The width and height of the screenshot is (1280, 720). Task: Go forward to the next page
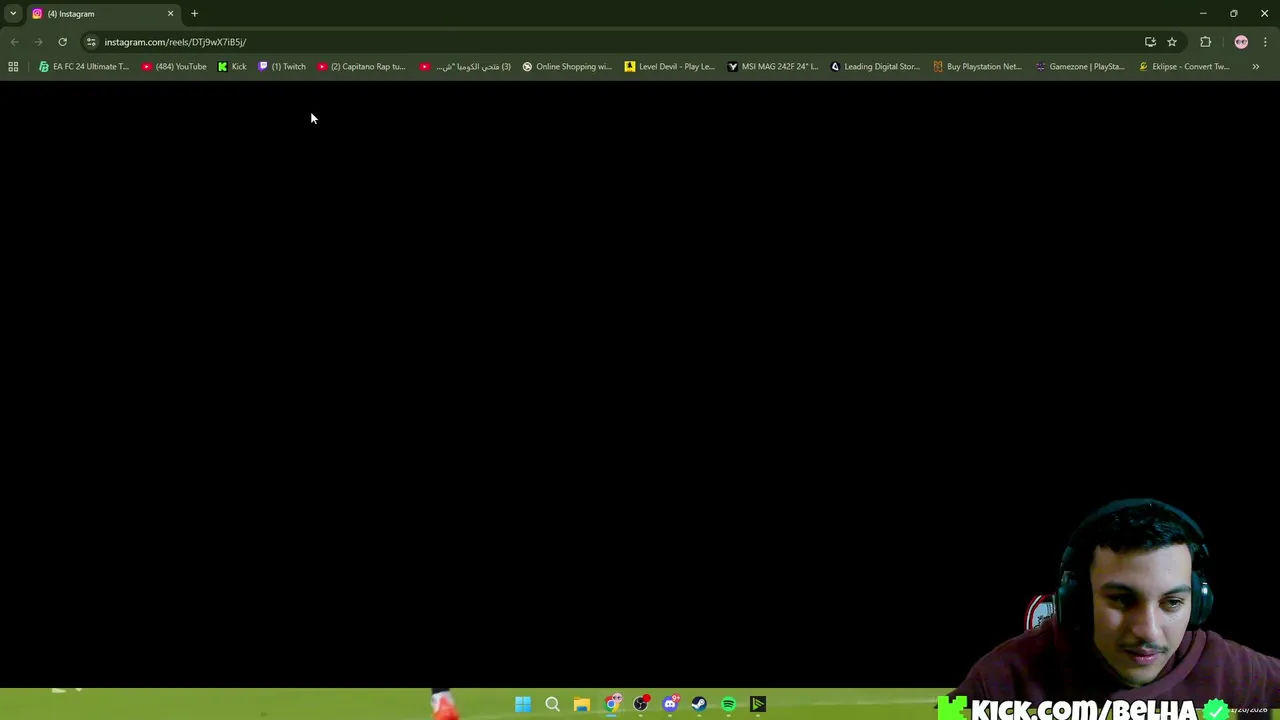click(x=38, y=42)
